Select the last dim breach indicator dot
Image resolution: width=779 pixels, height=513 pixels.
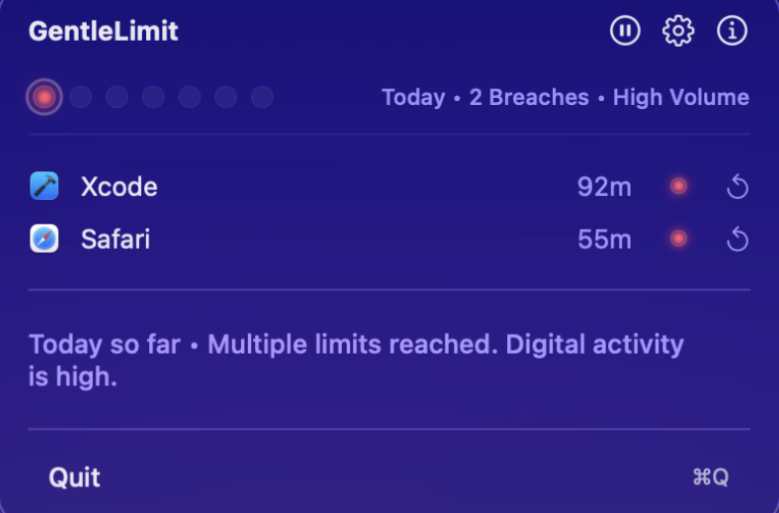[262, 97]
